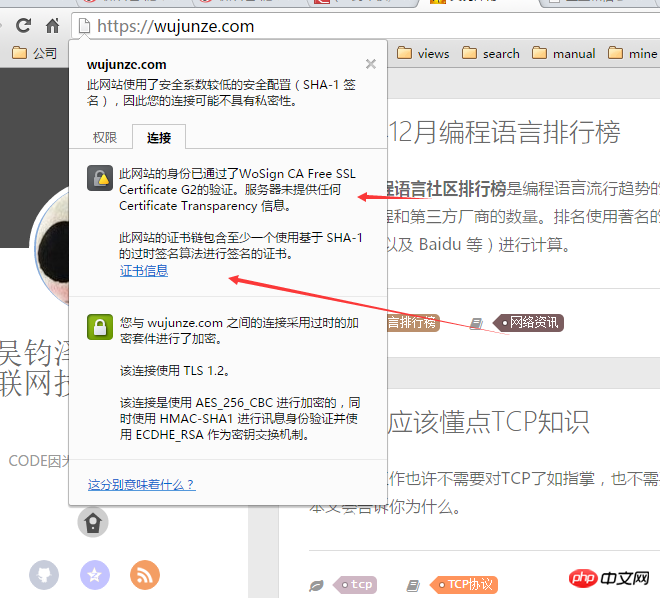
Task: Open the 公司 bookmark folder
Action: pyautogui.click(x=35, y=53)
